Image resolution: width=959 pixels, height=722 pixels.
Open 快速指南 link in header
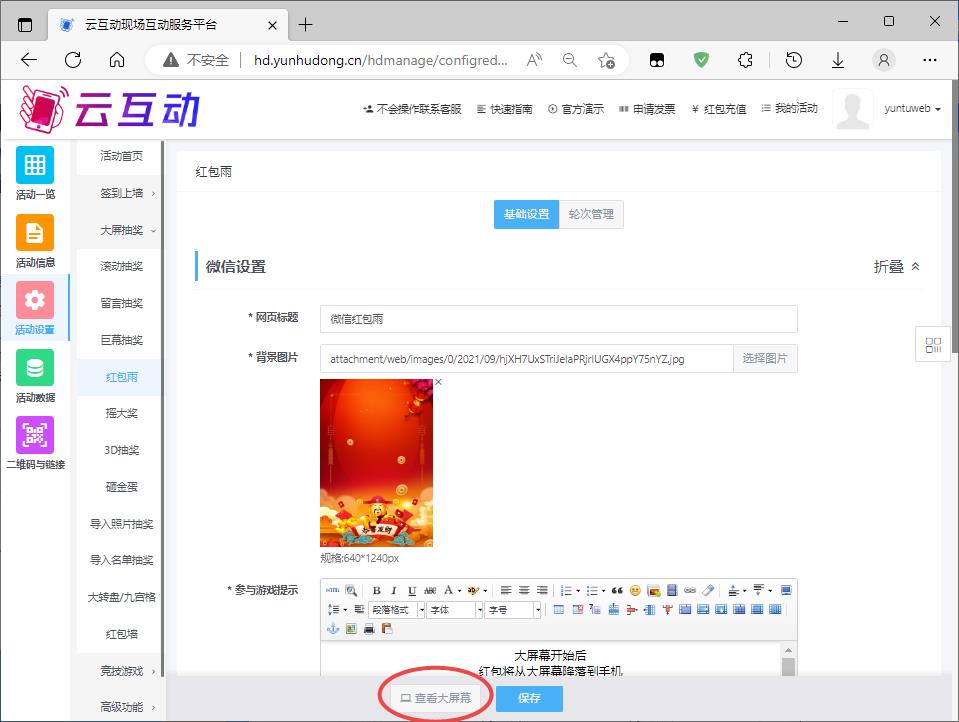pyautogui.click(x=505, y=109)
